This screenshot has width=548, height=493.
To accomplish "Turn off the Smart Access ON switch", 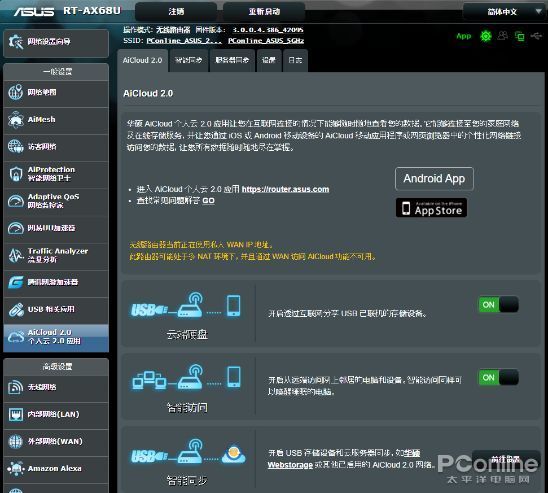I will pyautogui.click(x=498, y=377).
